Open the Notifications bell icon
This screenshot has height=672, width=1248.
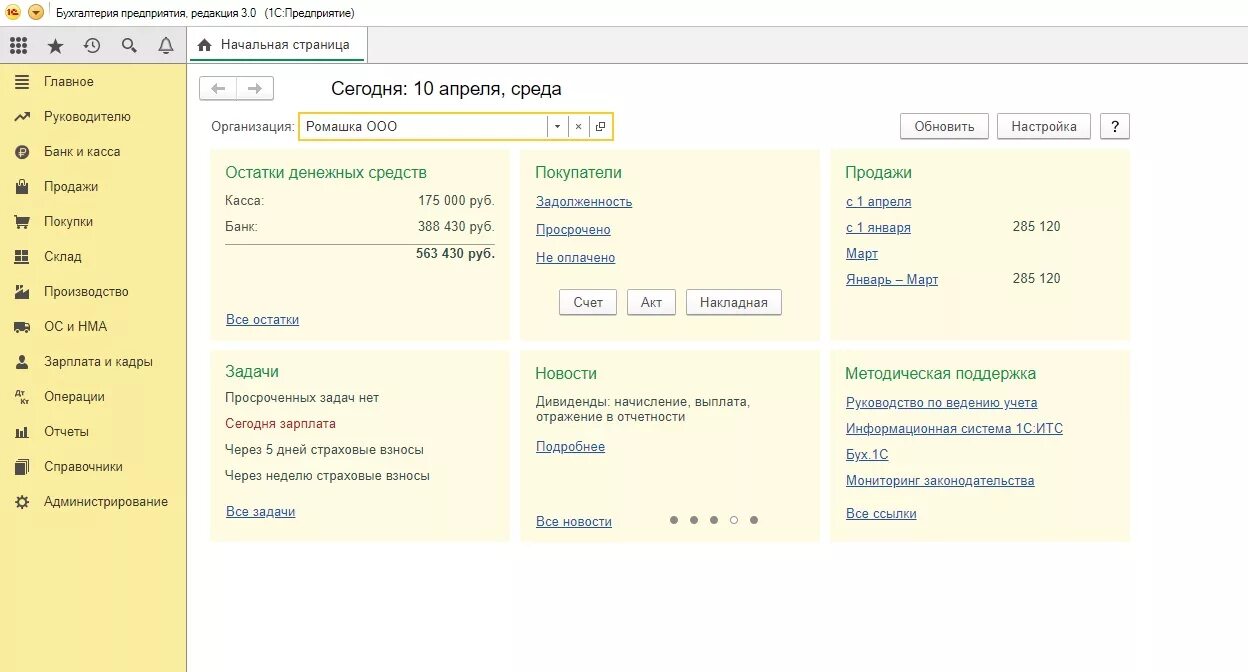(x=165, y=45)
